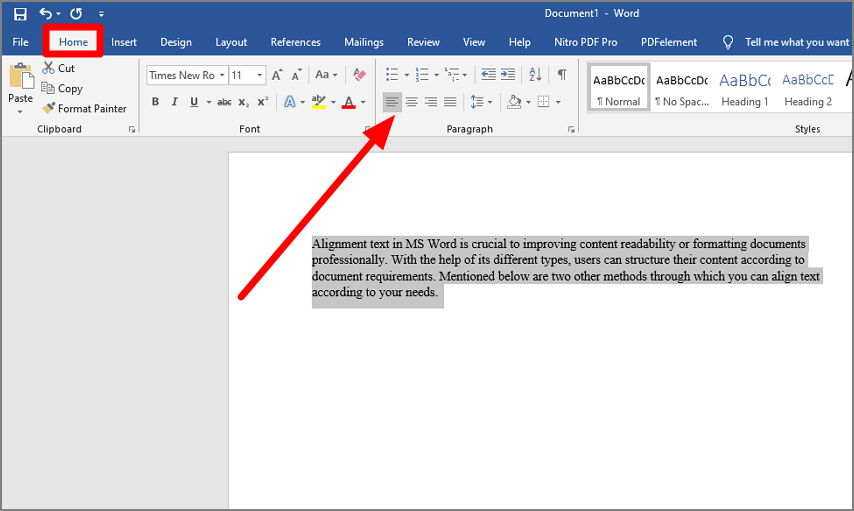Viewport: 854px width, 511px height.
Task: Decrease paragraph indent
Action: 489,75
